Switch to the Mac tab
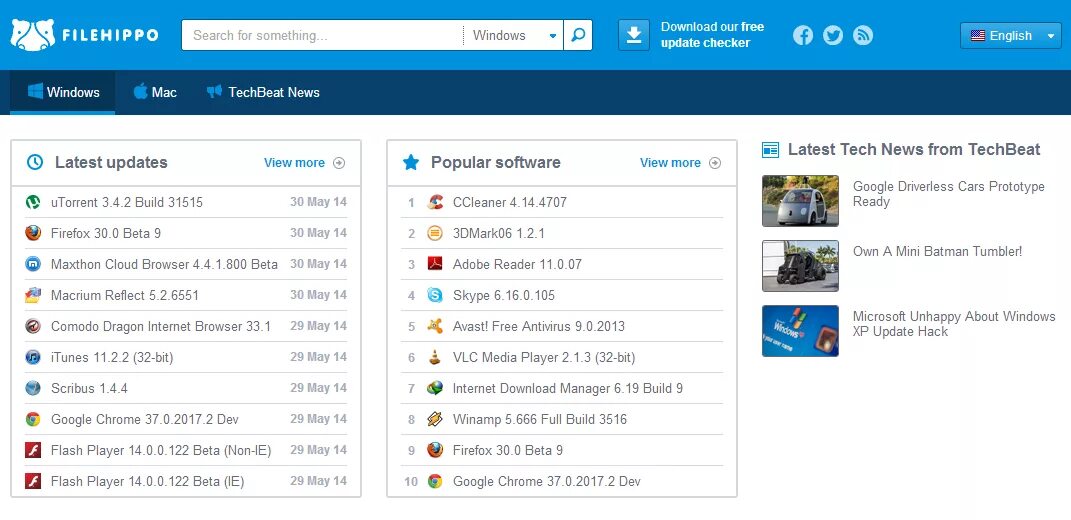This screenshot has height=520, width=1071. pyautogui.click(x=155, y=92)
